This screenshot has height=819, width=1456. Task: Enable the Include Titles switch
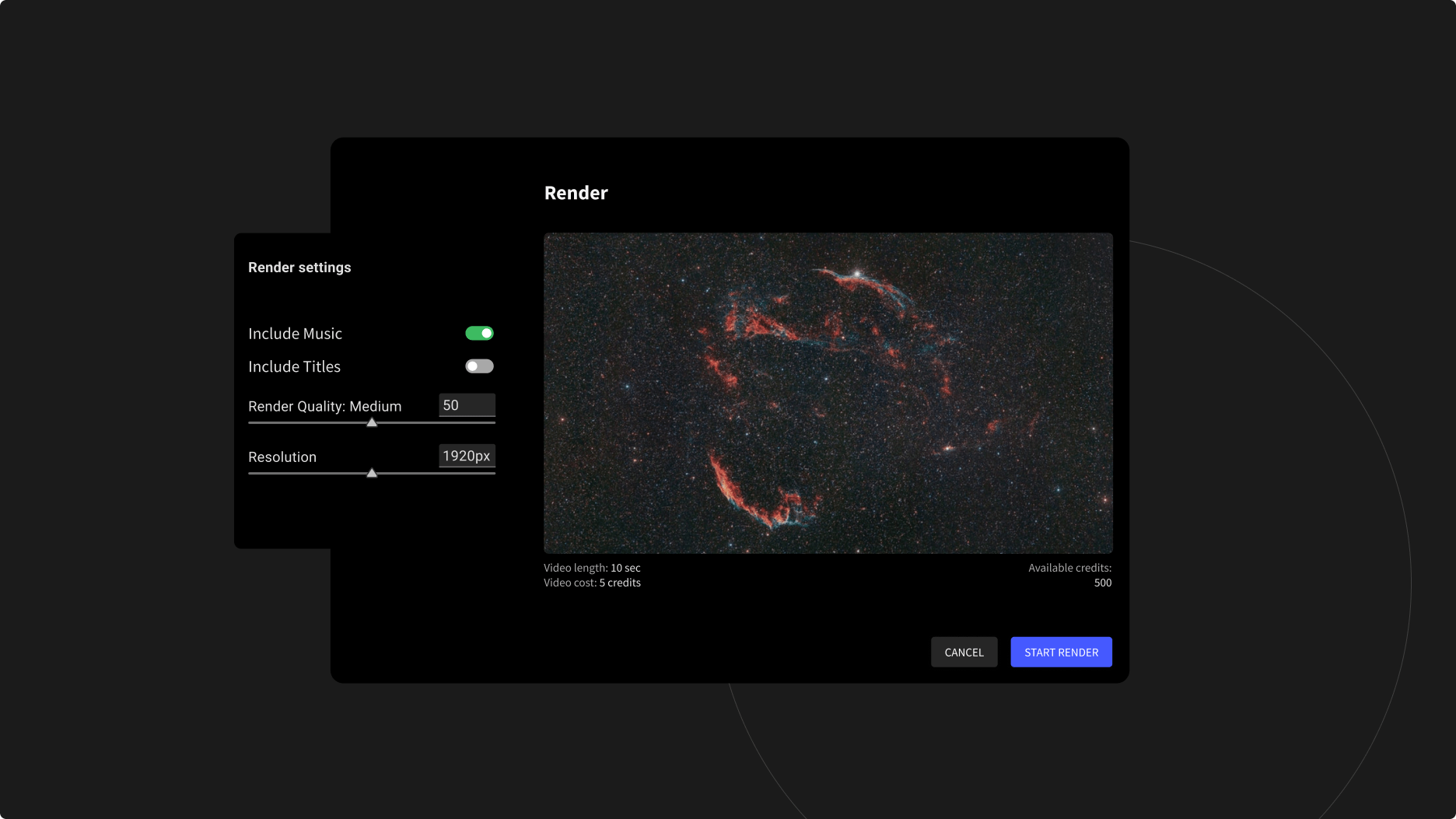[479, 366]
